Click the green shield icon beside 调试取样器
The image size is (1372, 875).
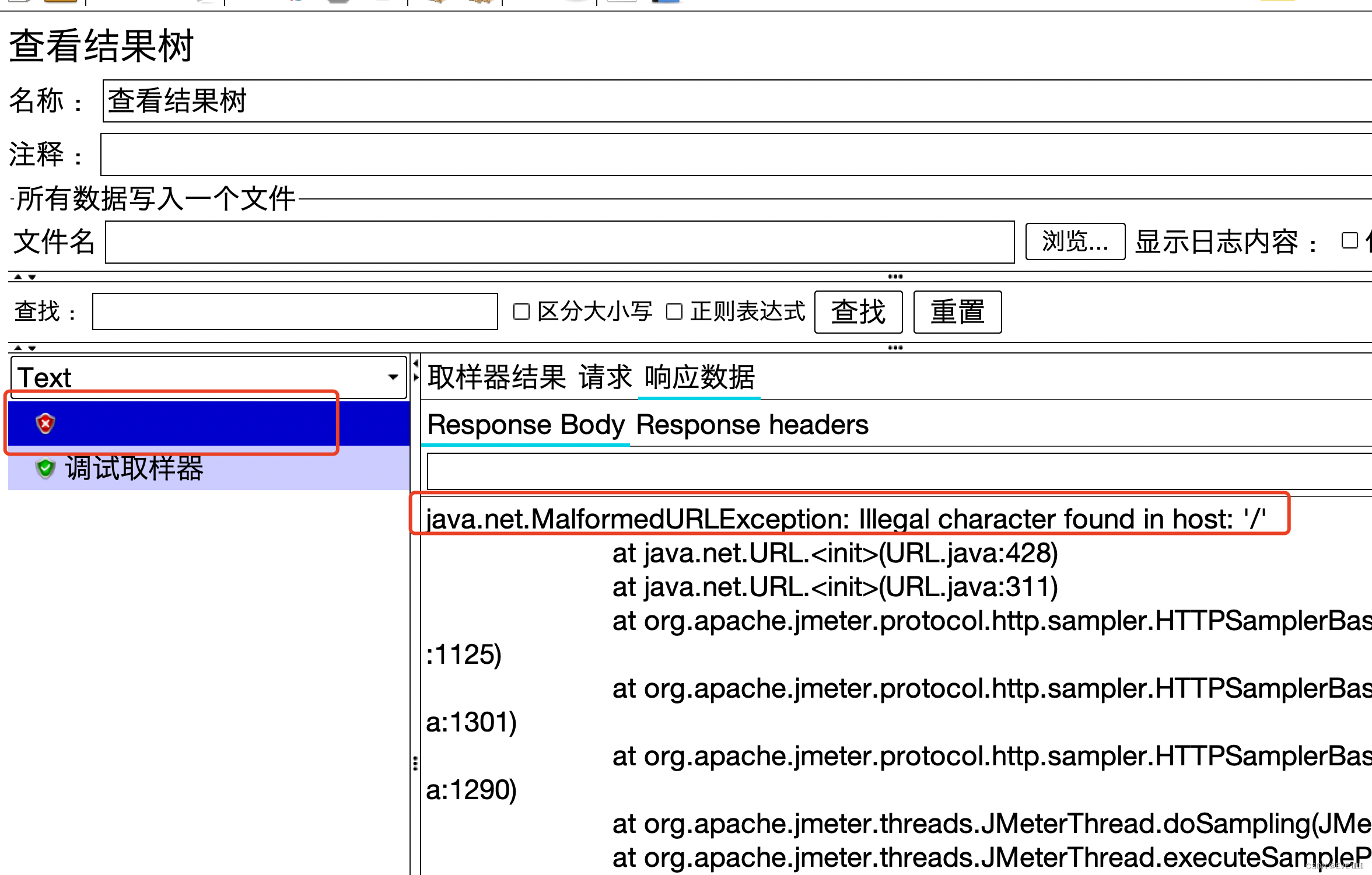[45, 468]
